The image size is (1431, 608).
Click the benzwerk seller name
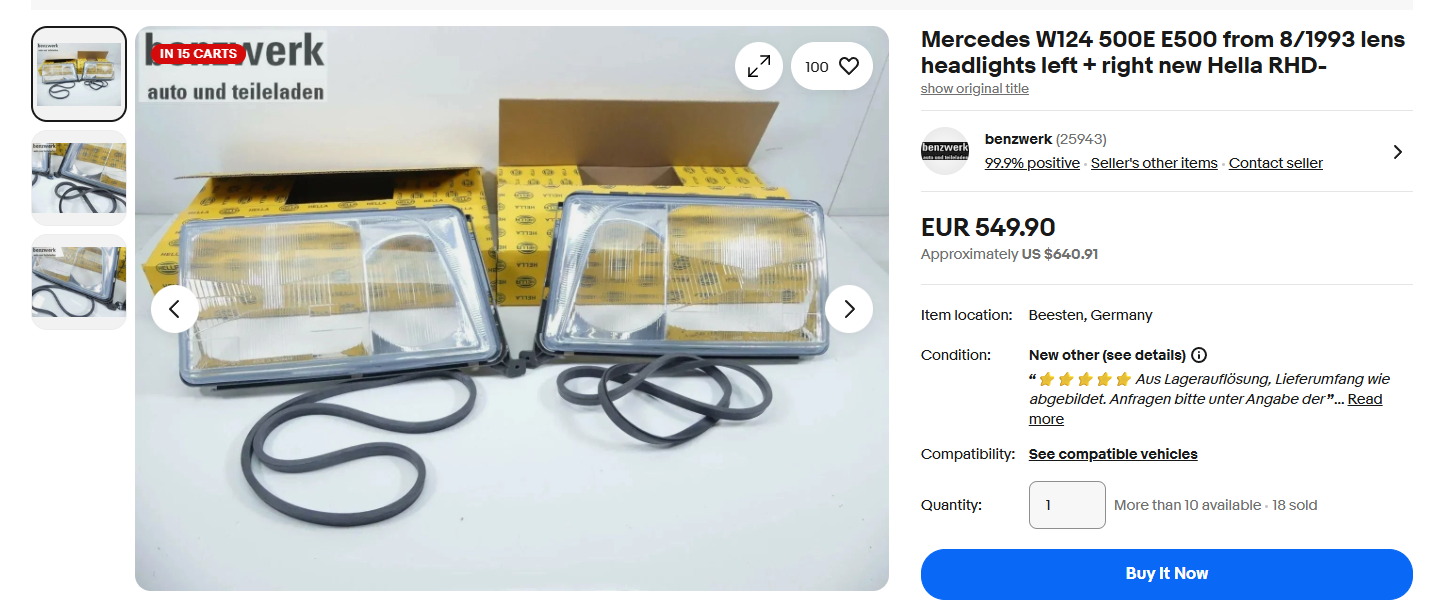coord(1017,139)
